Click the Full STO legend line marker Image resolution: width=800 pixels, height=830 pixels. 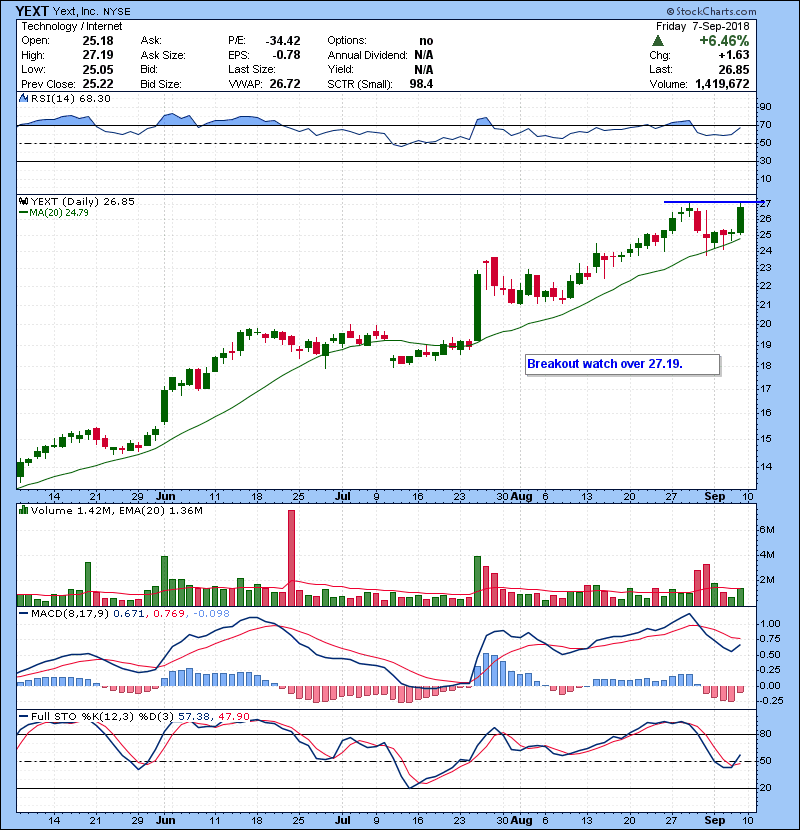(23, 716)
